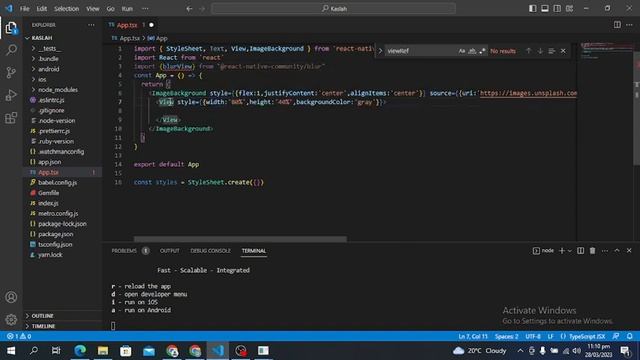This screenshot has width=640, height=360.
Task: Create a new terminal with plus icon
Action: (562, 251)
